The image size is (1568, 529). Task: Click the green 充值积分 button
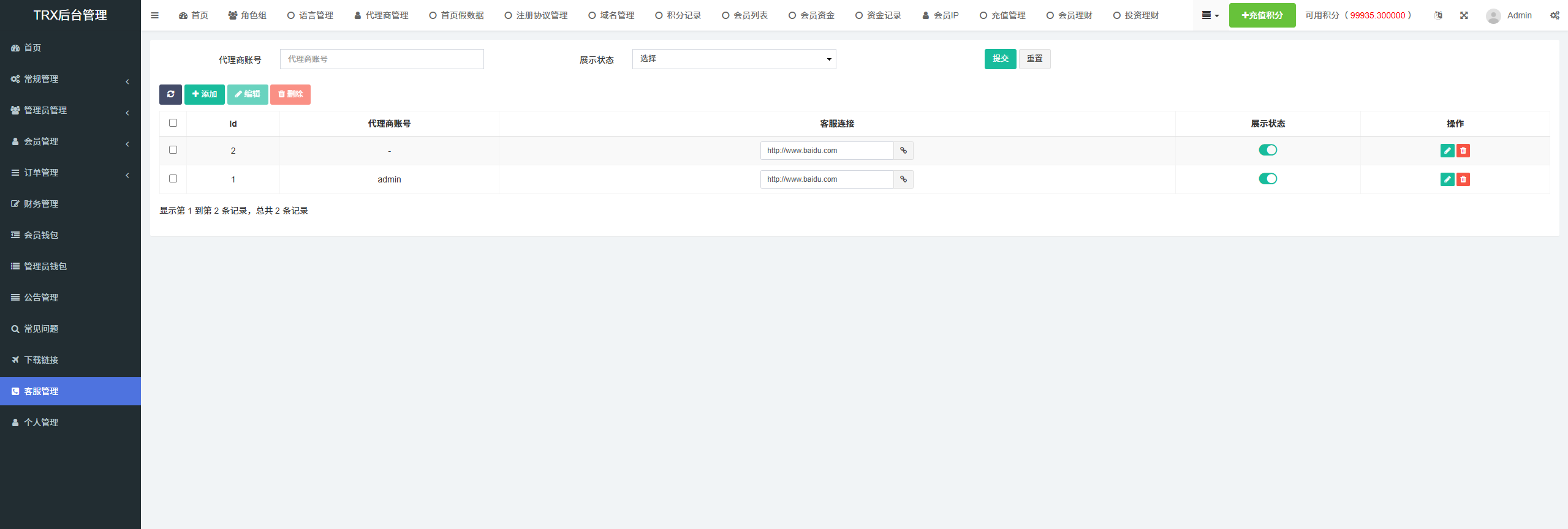click(1262, 15)
